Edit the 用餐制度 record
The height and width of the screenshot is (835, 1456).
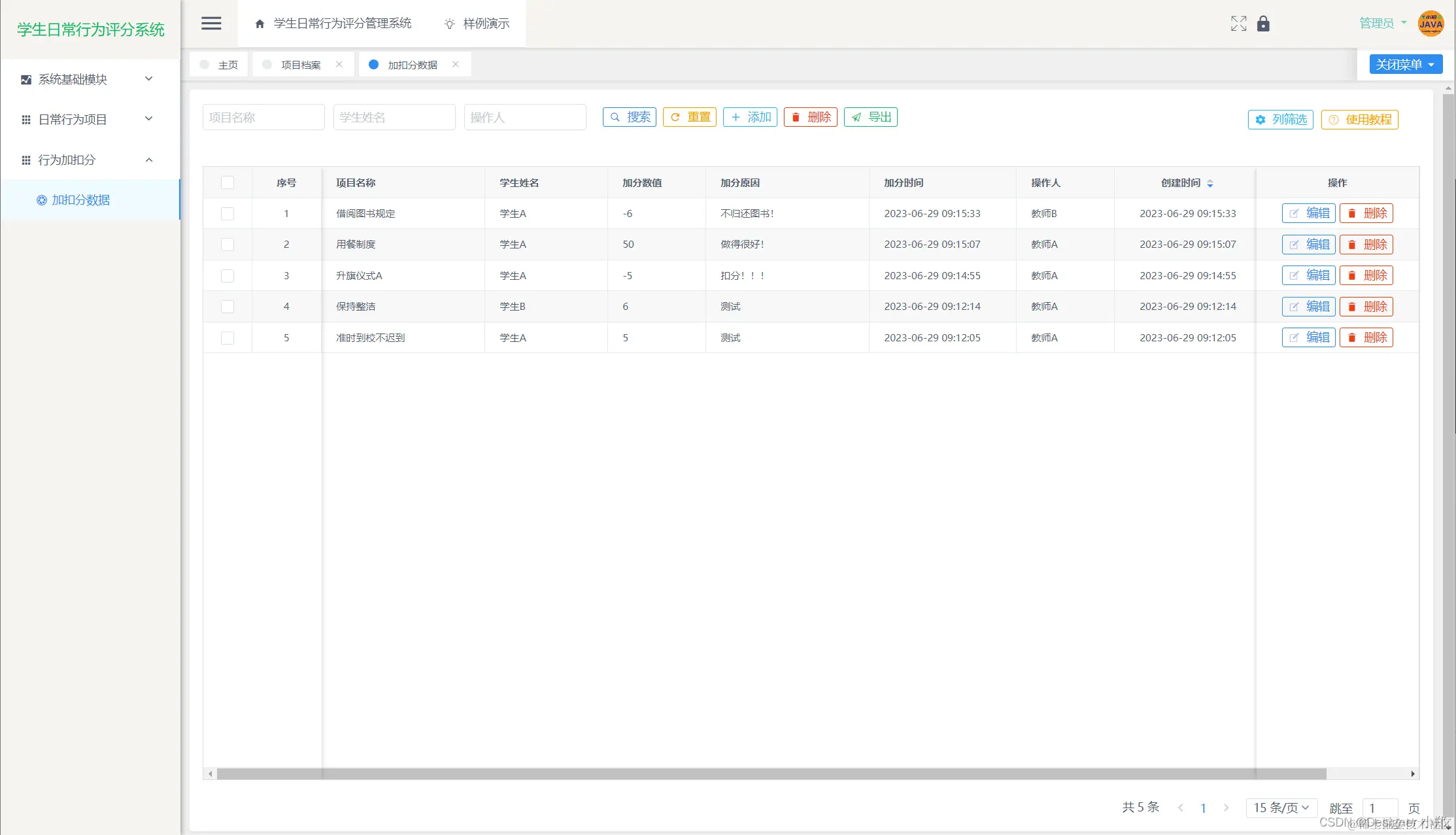tap(1308, 245)
